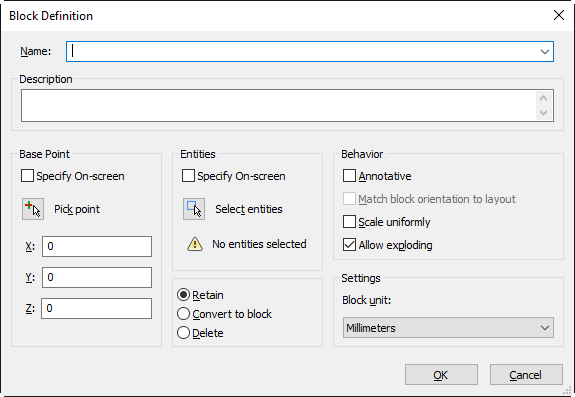This screenshot has width=575, height=397.
Task: Click the Select entities icon button
Action: point(194,209)
